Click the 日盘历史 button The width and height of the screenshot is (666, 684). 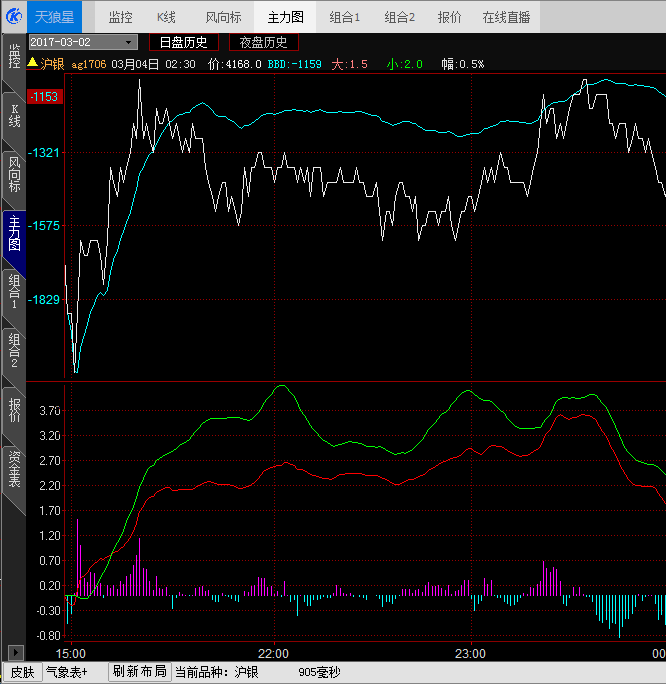[x=184, y=42]
